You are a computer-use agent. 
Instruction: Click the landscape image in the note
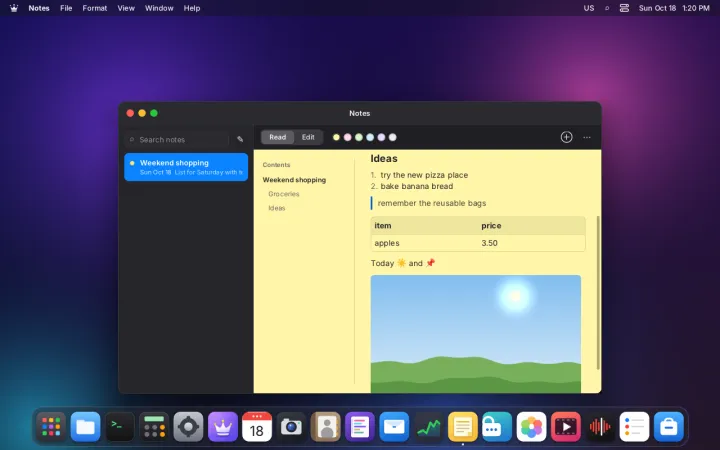point(476,334)
